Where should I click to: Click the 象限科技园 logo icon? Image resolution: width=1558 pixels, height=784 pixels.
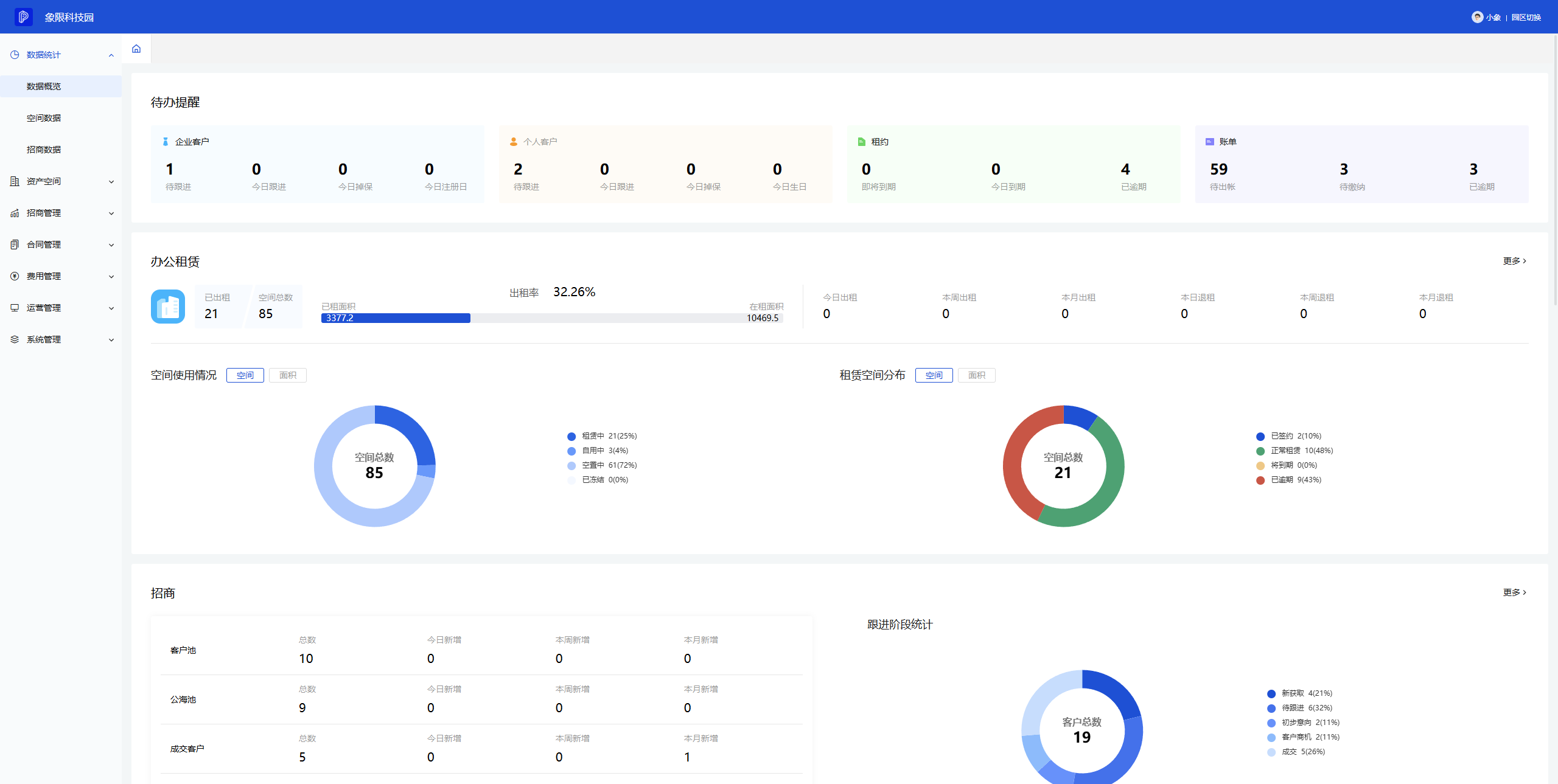(x=24, y=17)
